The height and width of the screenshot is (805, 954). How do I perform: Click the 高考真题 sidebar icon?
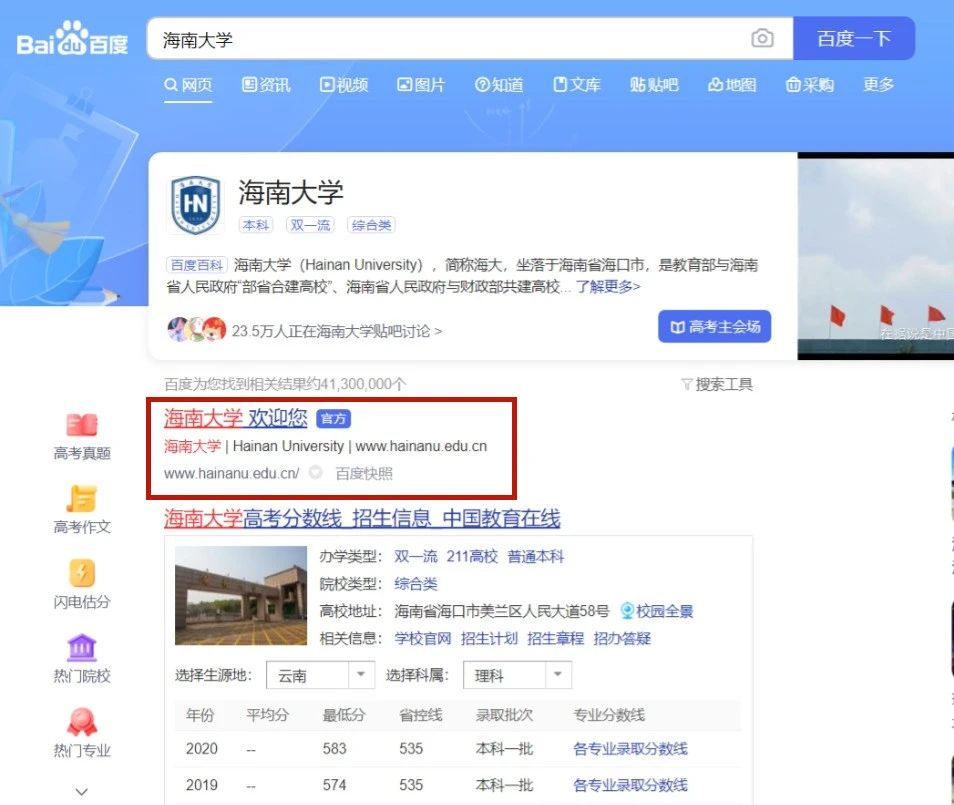(82, 425)
